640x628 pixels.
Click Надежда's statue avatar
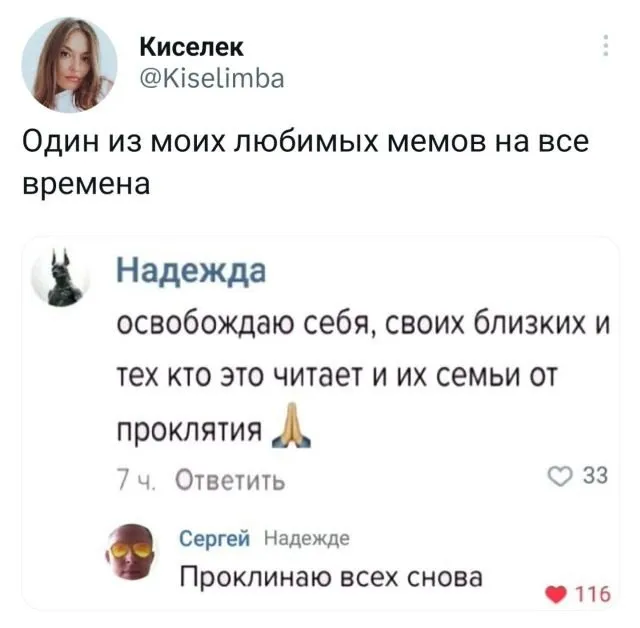pos(62,276)
